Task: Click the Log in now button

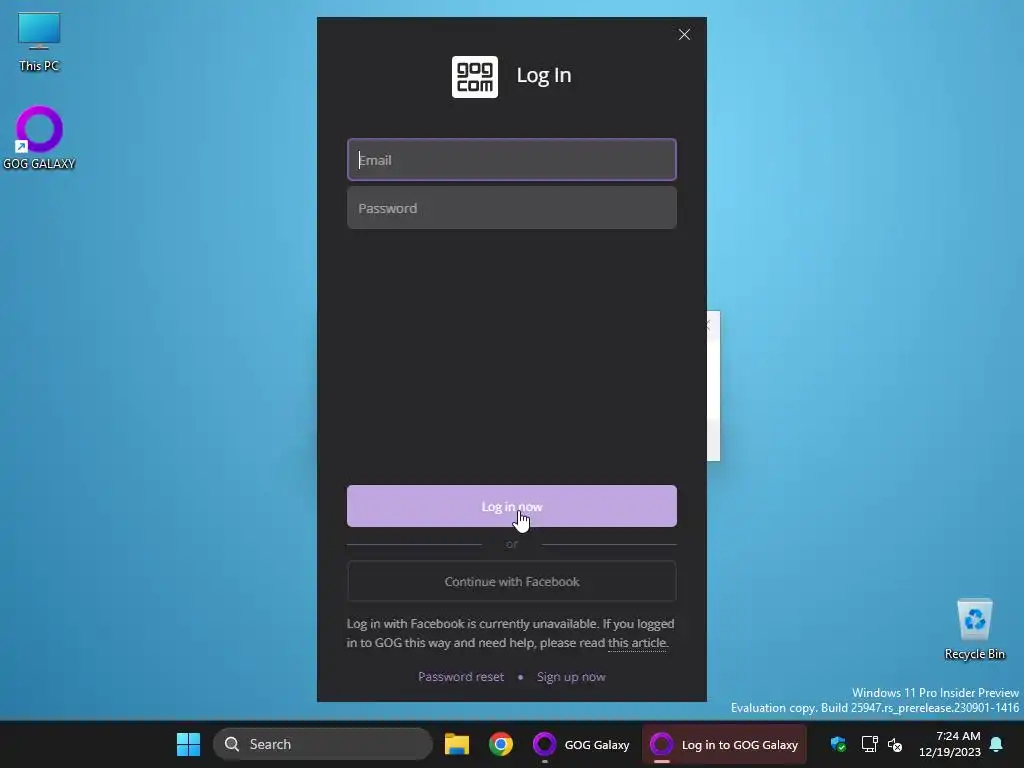Action: pyautogui.click(x=511, y=506)
